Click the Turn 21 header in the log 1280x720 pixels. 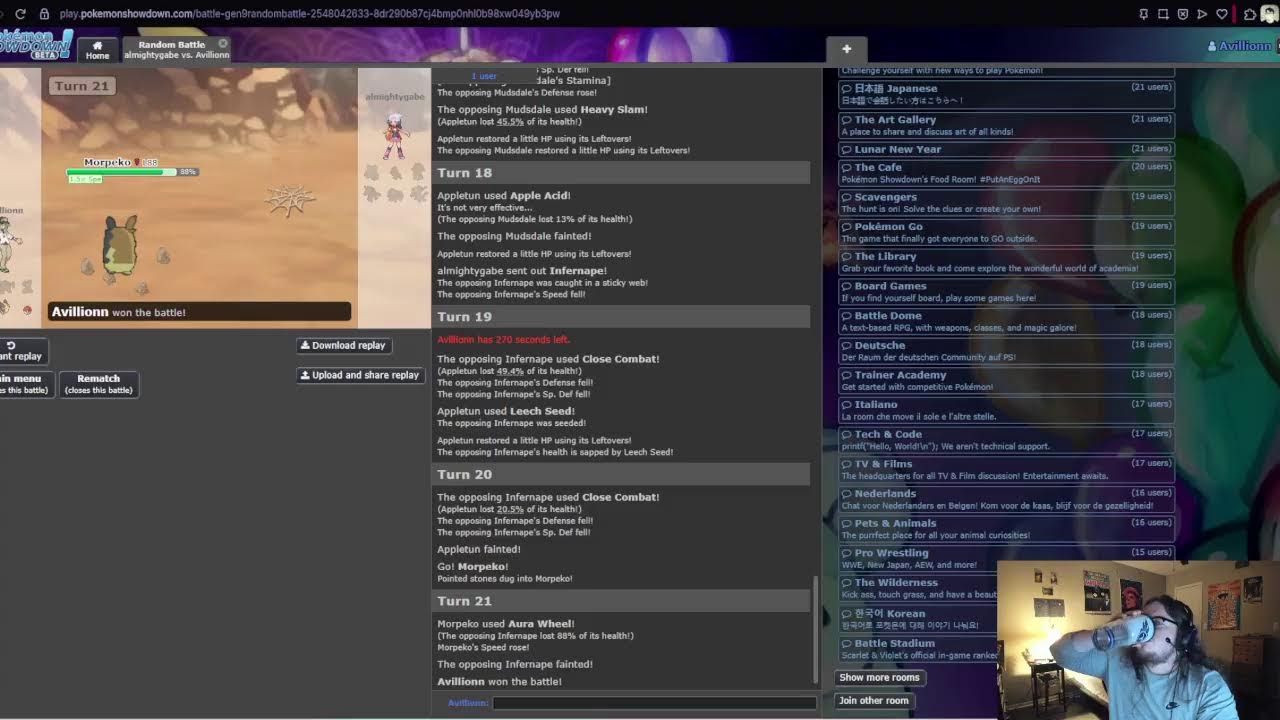[x=621, y=601]
